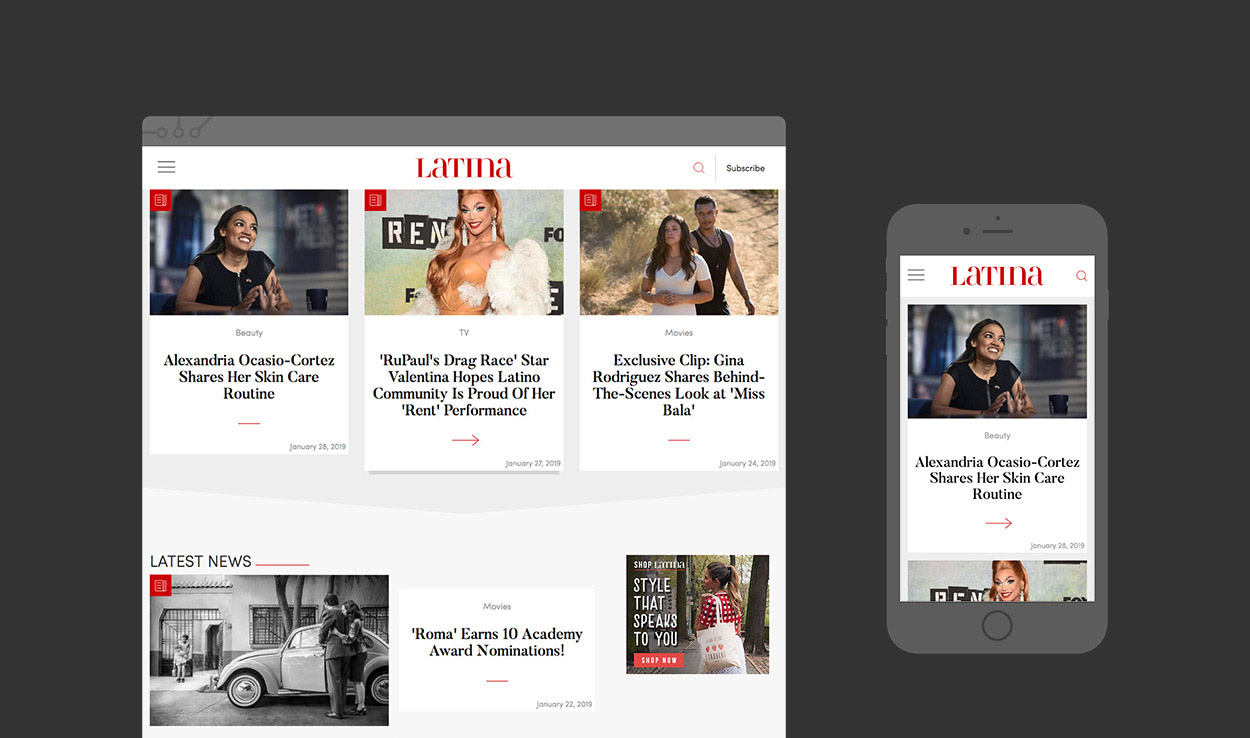Screen dimensions: 1250x738
Task: Click red article badge on Gina Rodriguez card
Action: pos(590,200)
